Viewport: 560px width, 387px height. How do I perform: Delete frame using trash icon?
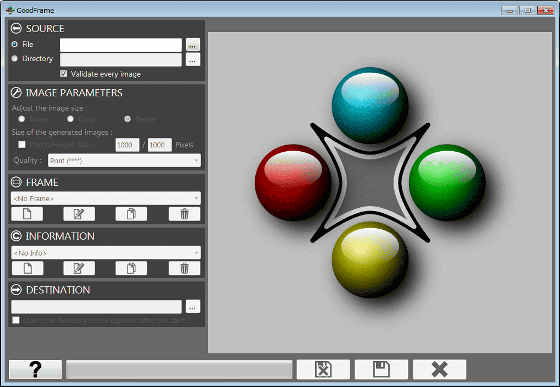pyautogui.click(x=184, y=214)
